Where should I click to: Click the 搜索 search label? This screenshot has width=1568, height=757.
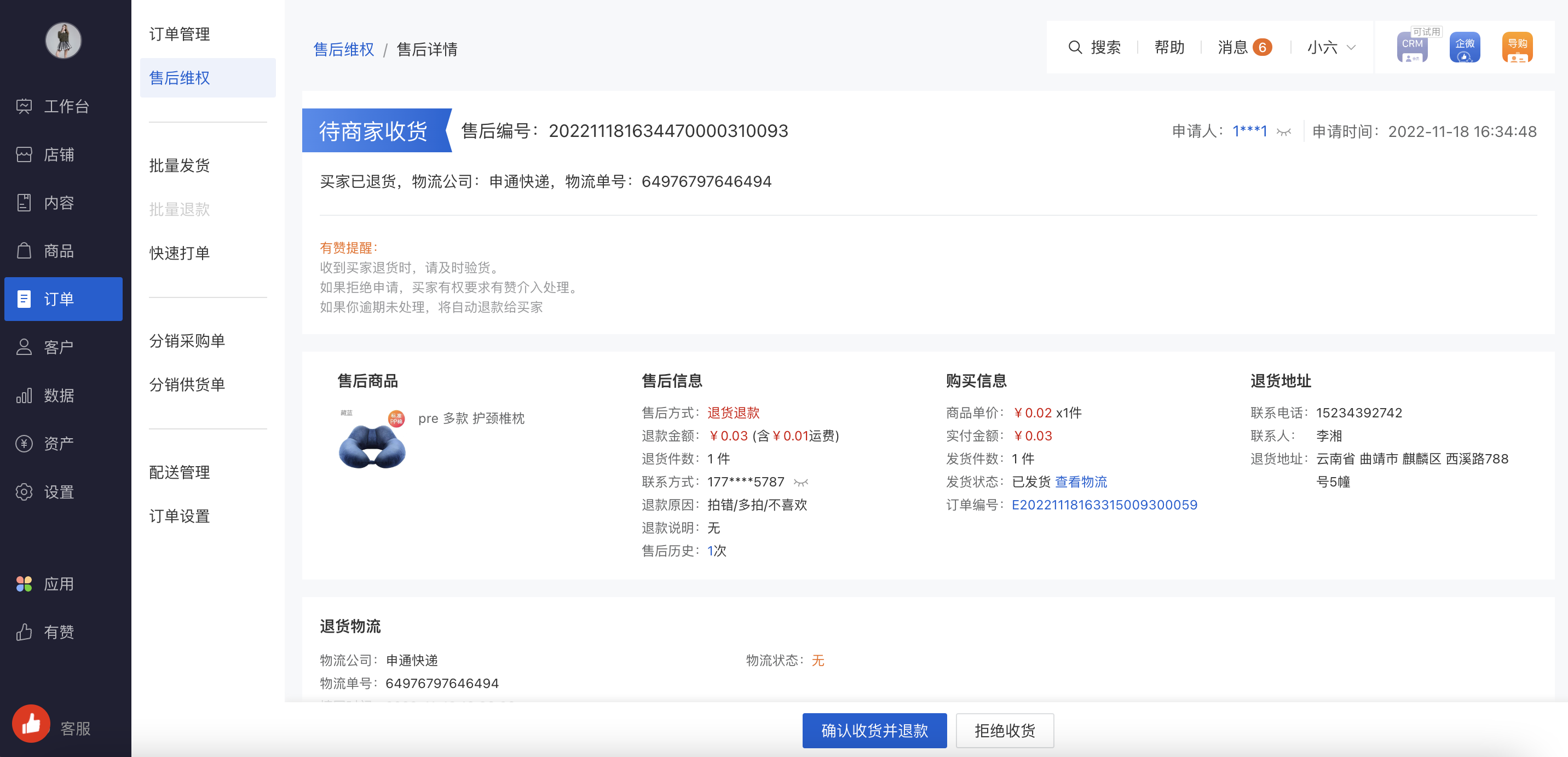pos(1105,48)
